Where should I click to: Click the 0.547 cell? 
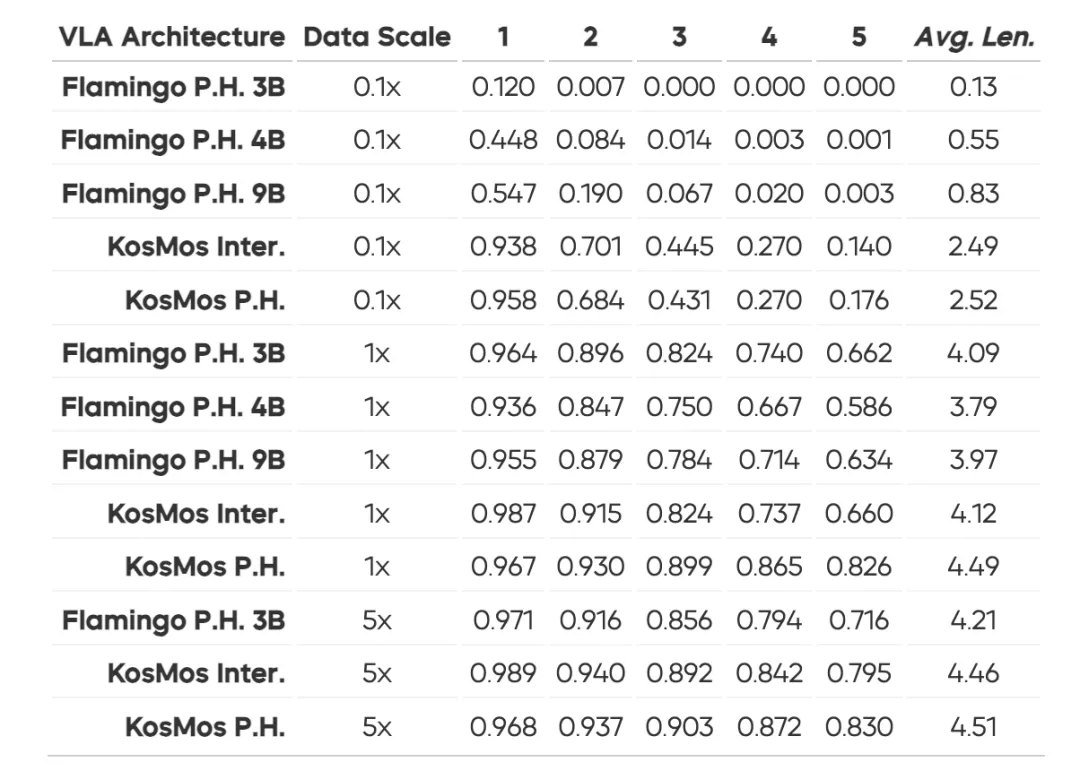(503, 193)
